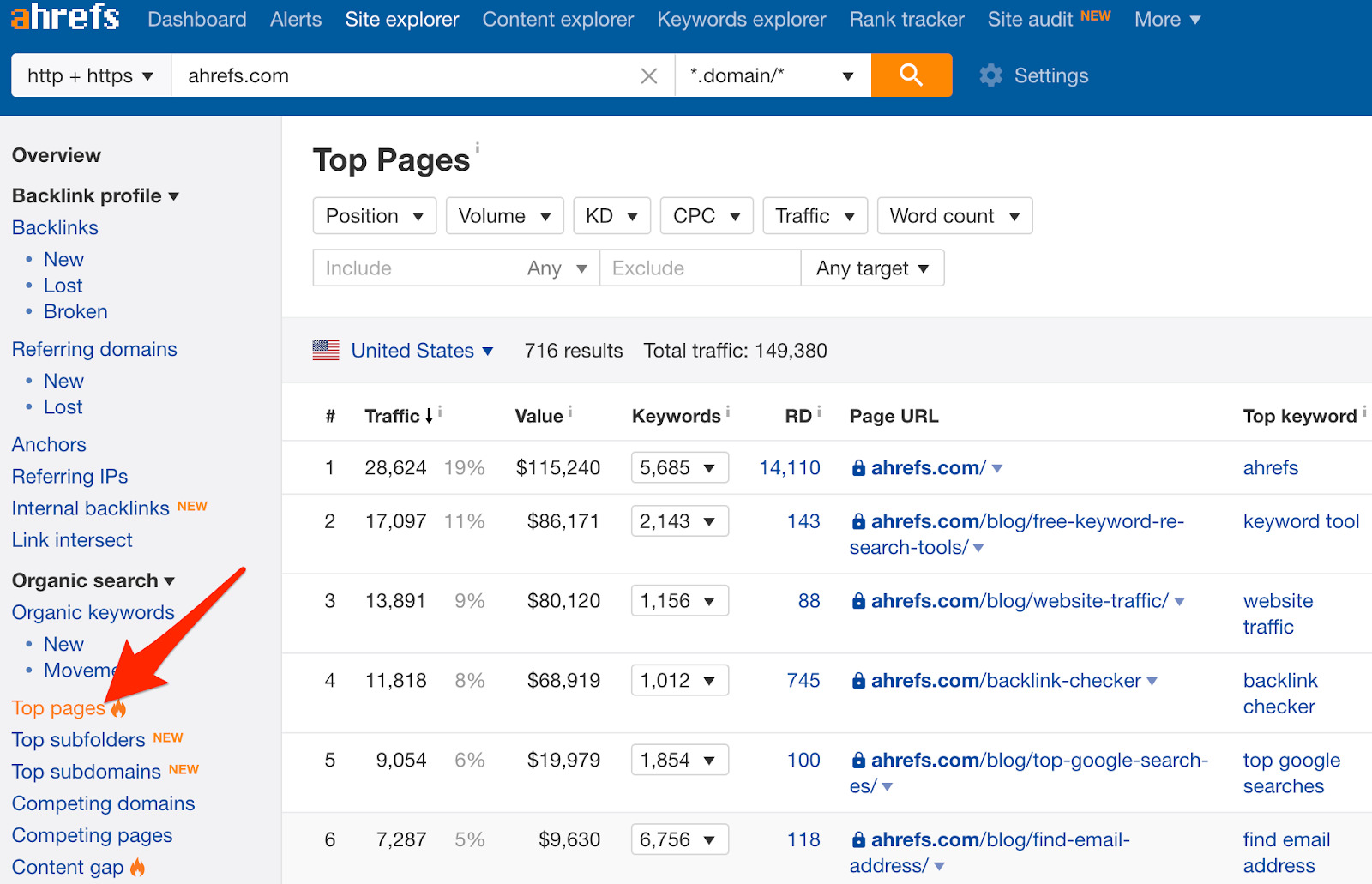The image size is (1372, 884).
Task: Open the *.domain/* mode dropdown
Action: (x=773, y=75)
